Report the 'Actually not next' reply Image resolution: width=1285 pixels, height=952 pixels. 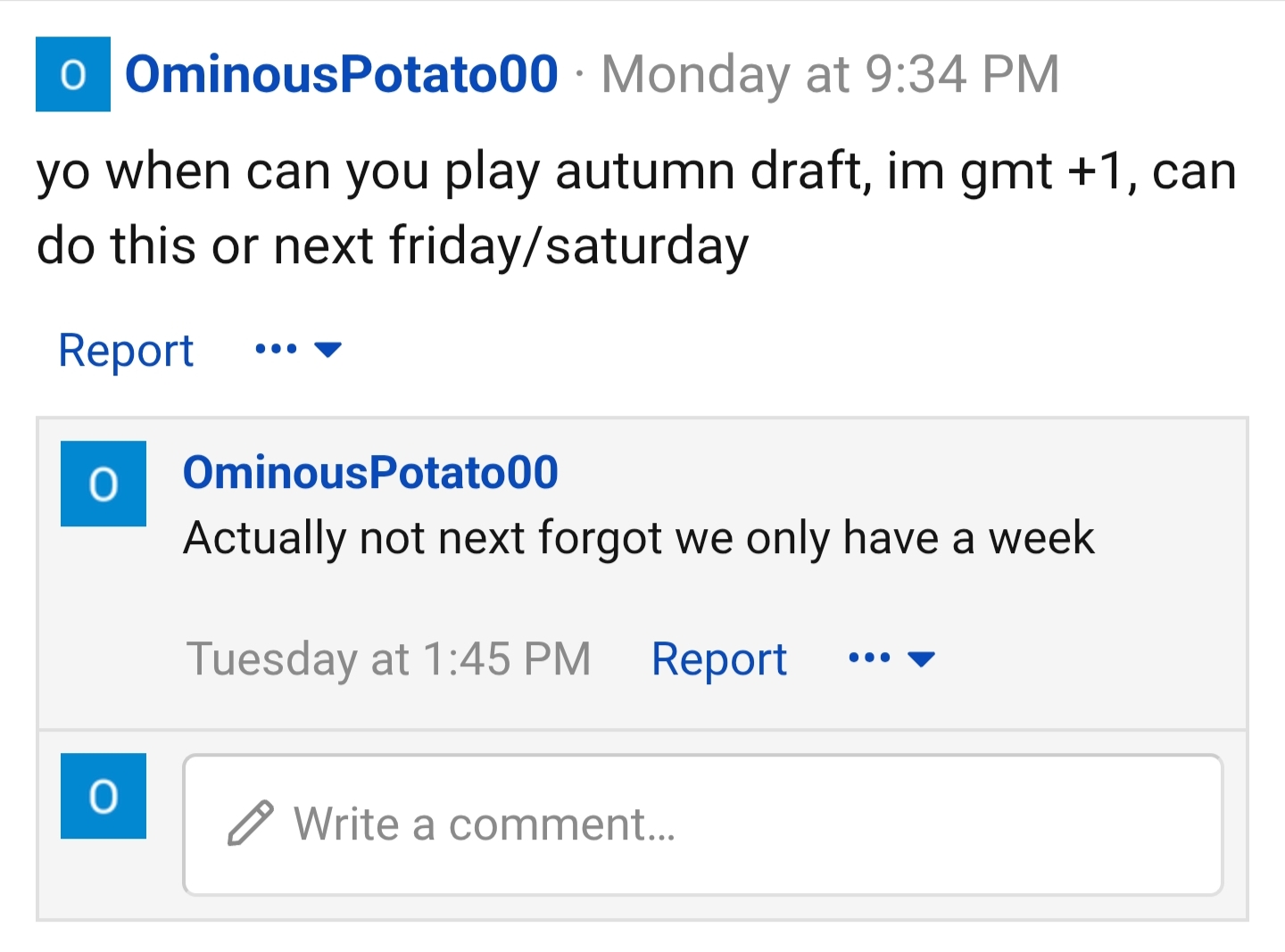pos(719,659)
